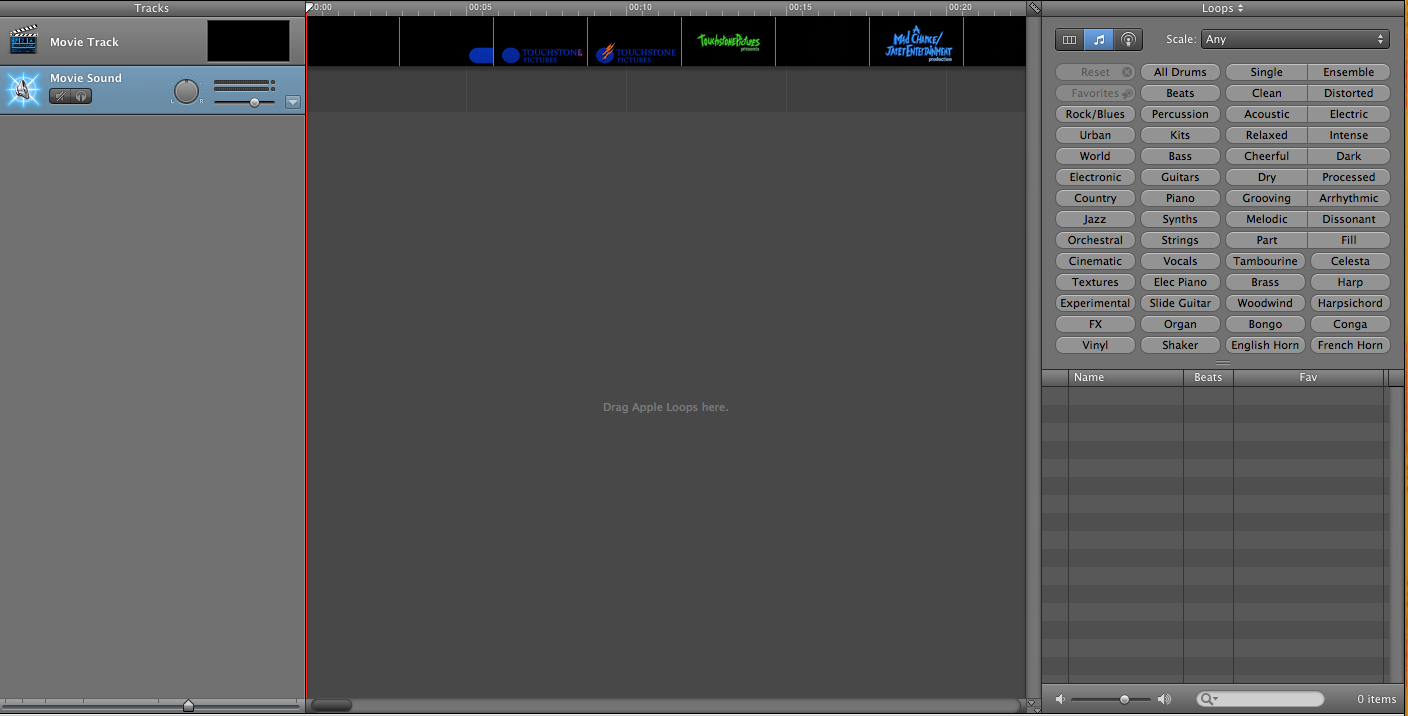Select the Strings instrument button
Viewport: 1408px width, 716px height.
pos(1180,240)
